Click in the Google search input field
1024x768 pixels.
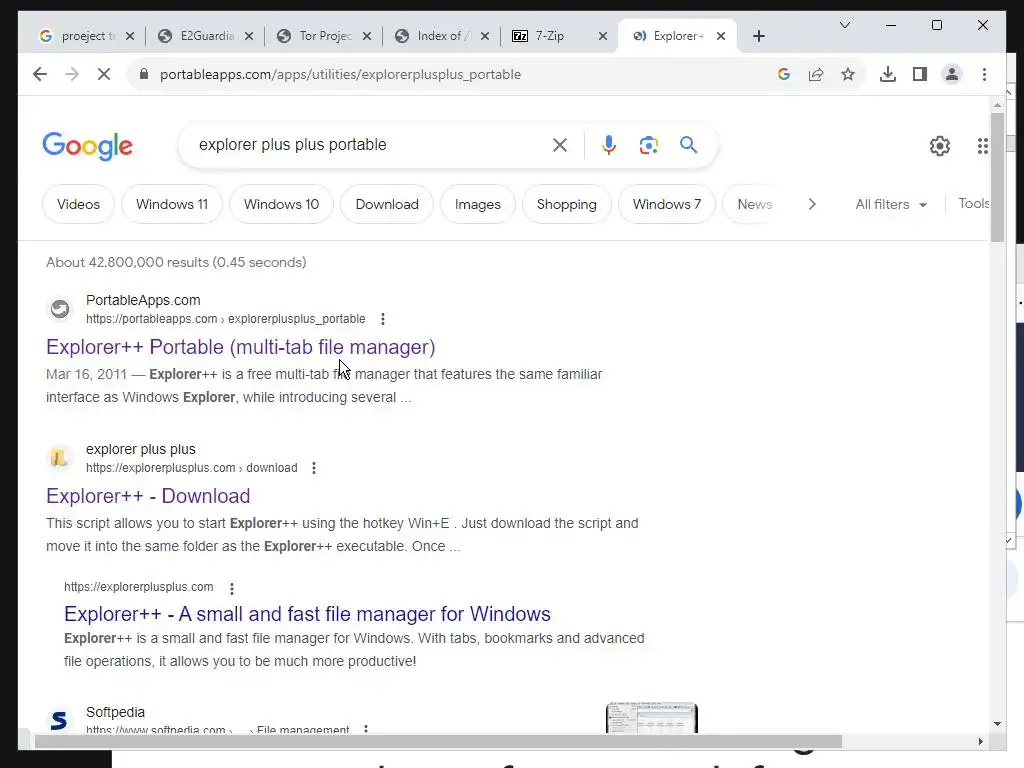pos(372,144)
